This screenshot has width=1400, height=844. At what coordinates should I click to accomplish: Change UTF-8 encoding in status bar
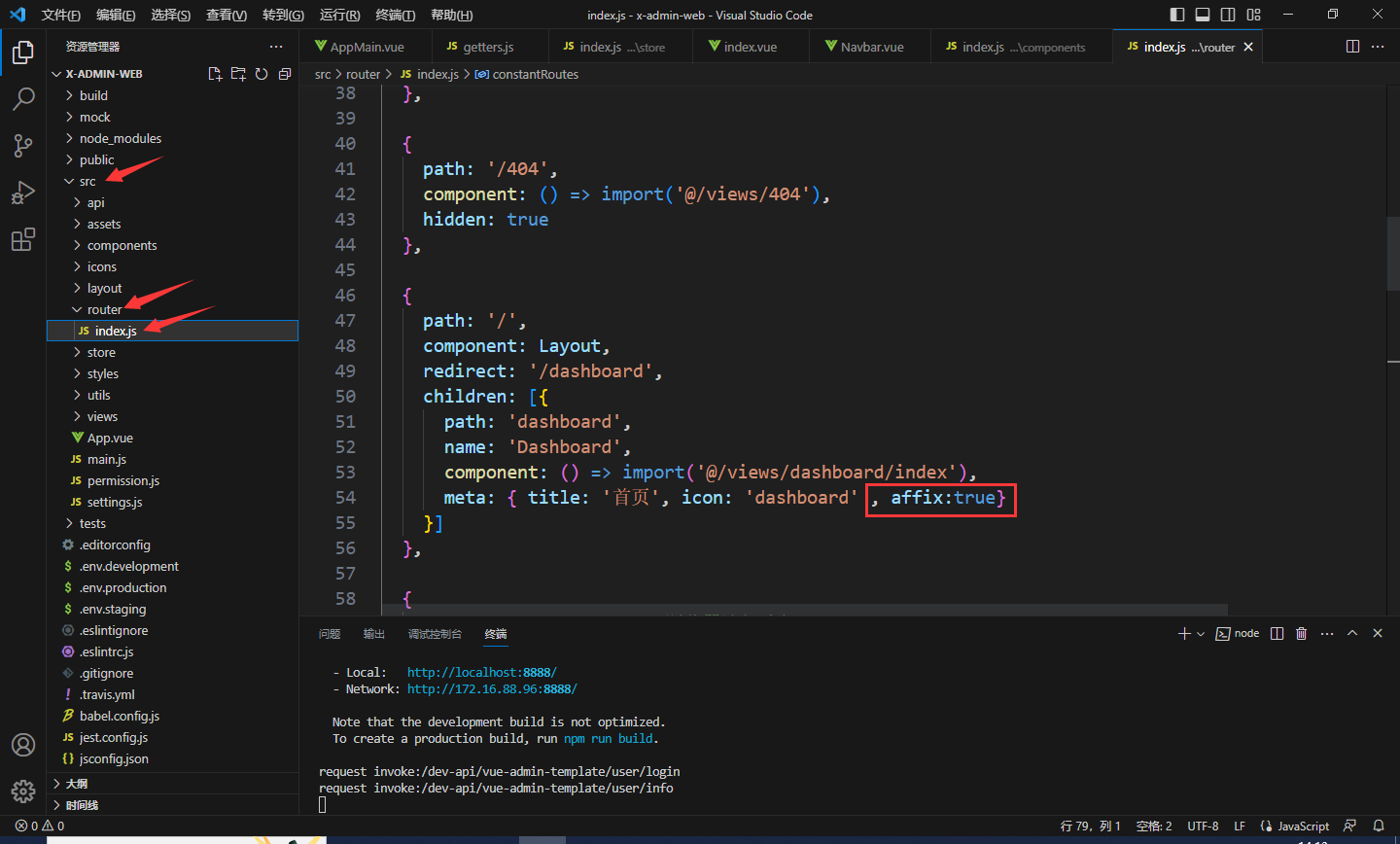pos(1203,826)
